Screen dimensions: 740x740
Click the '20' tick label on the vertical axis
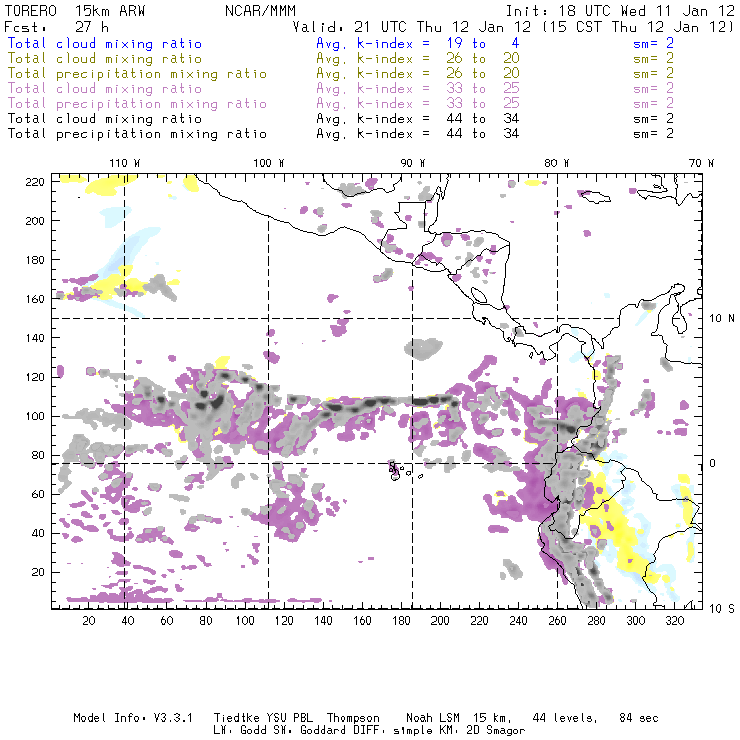pyautogui.click(x=38, y=572)
